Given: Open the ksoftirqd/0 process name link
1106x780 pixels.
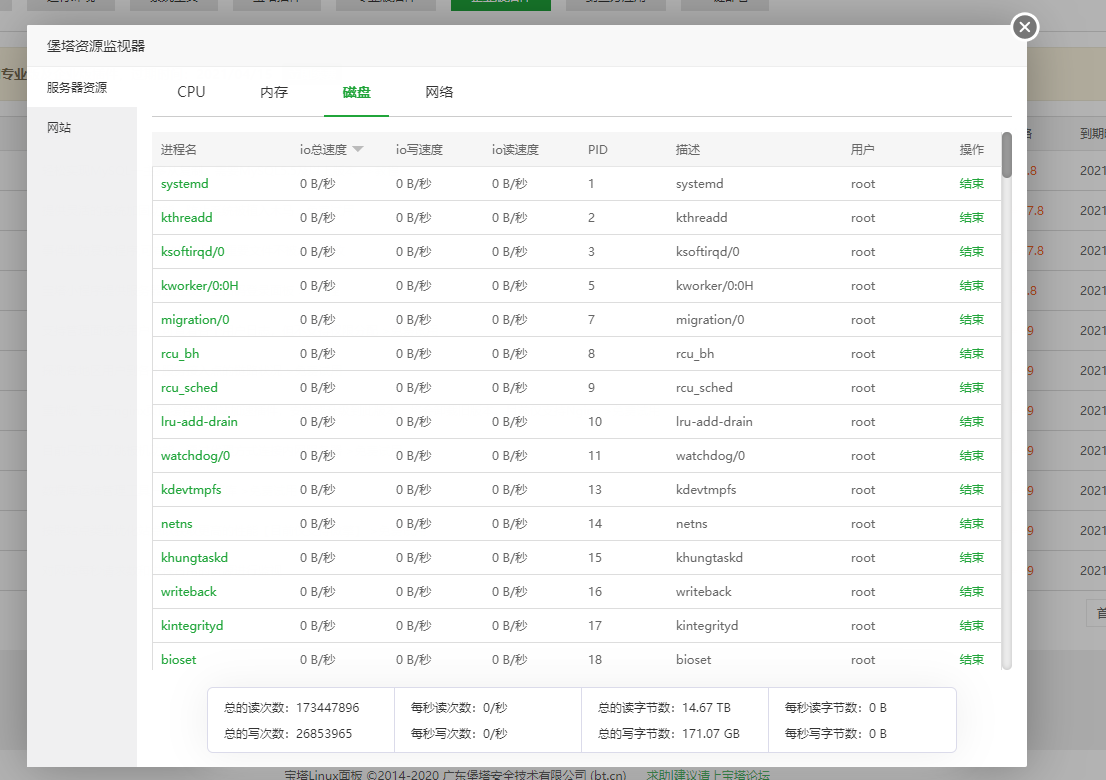Looking at the screenshot, I should (193, 252).
